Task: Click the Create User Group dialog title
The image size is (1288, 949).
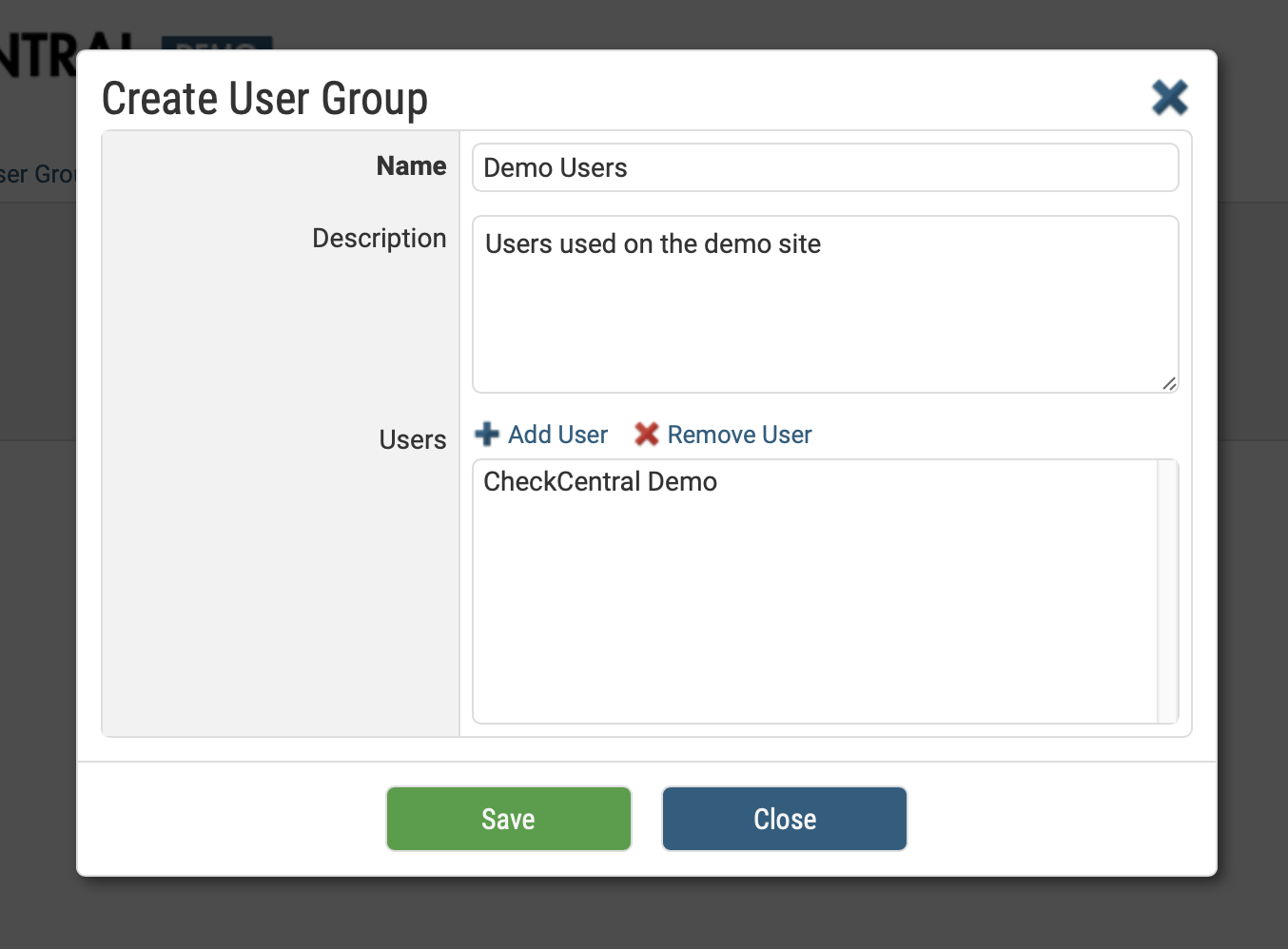Action: point(264,99)
